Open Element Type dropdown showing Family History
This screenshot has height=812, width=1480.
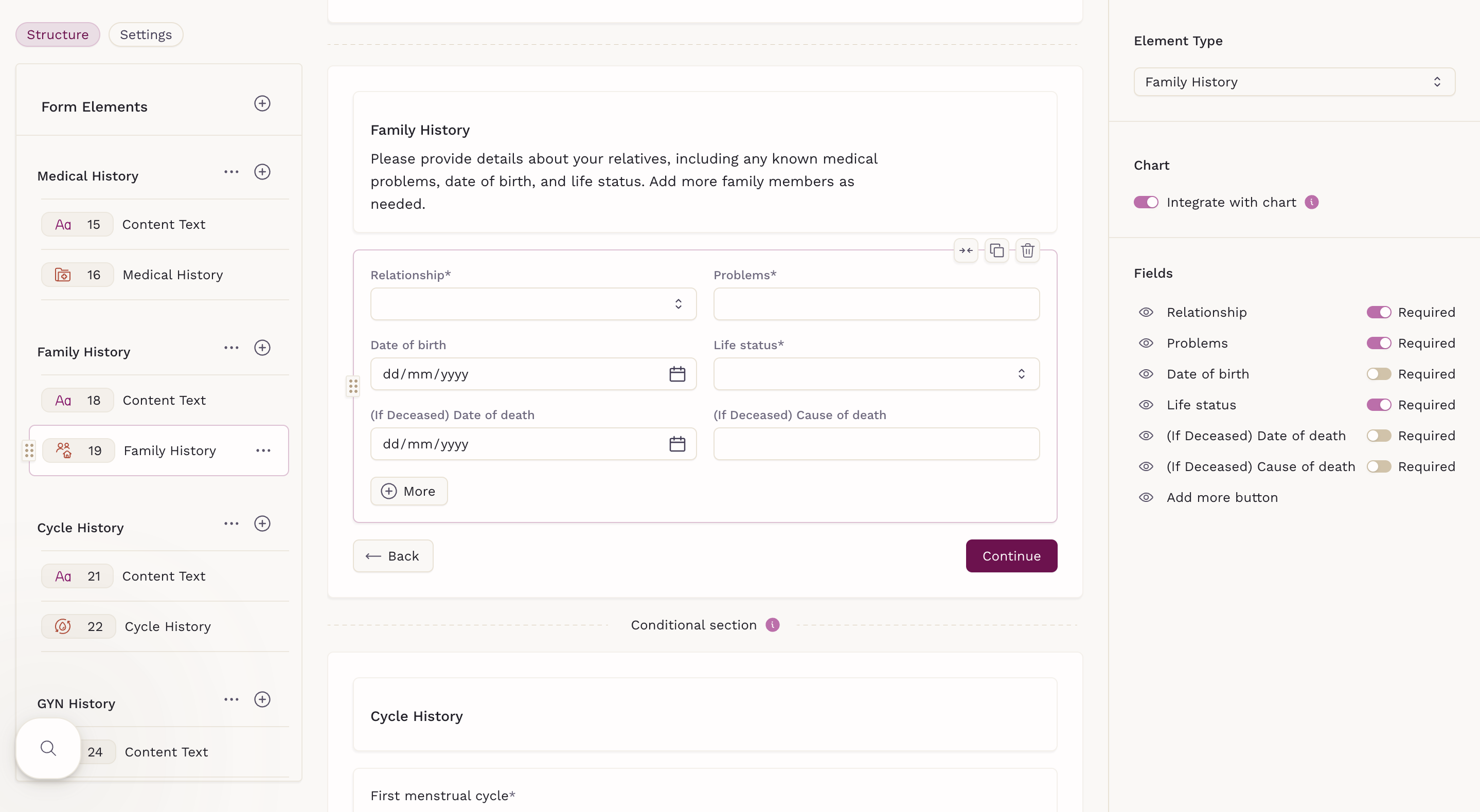(x=1294, y=82)
